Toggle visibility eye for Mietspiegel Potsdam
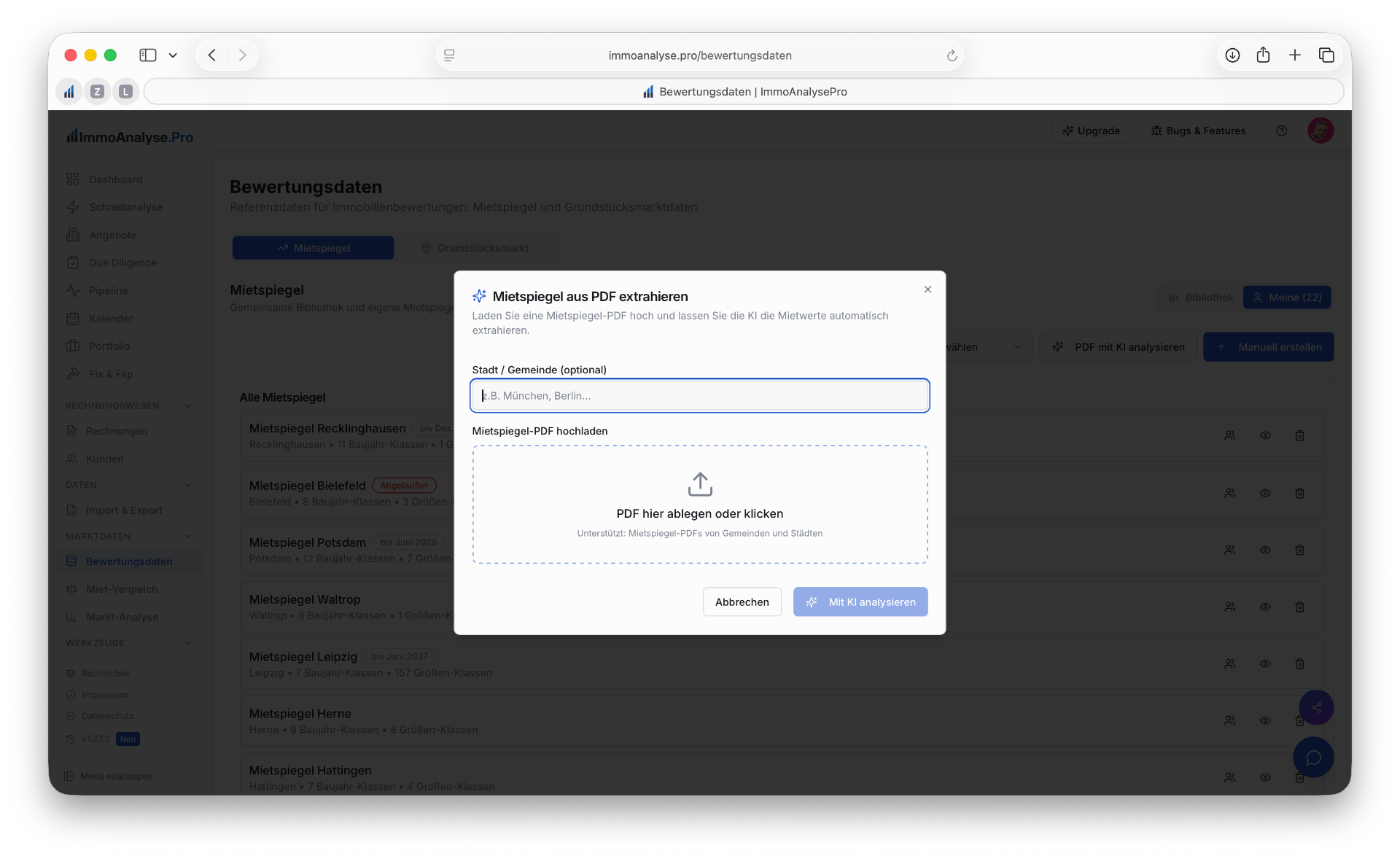 pos(1265,550)
